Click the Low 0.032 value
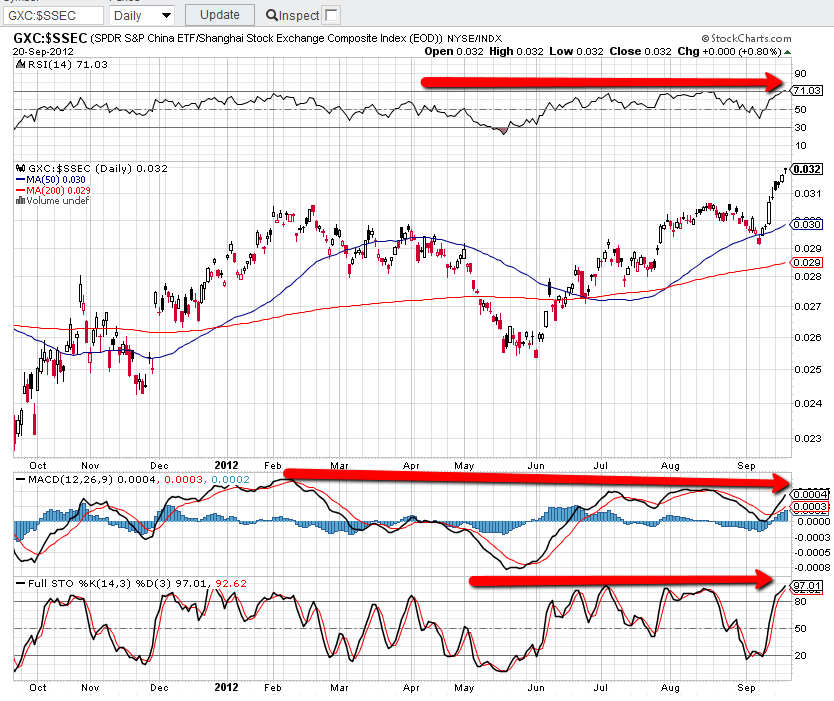This screenshot has height=701, width=834. (576, 52)
